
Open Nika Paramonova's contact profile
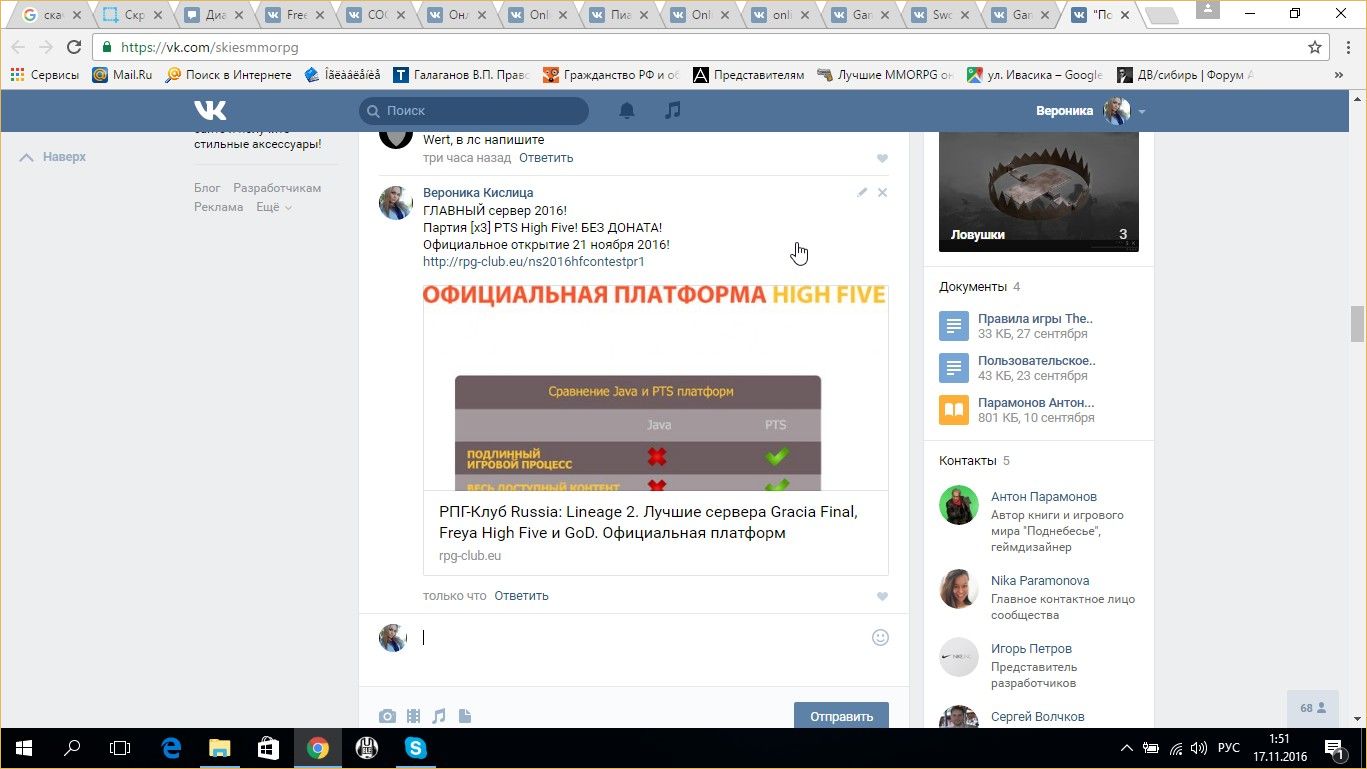(1040, 581)
